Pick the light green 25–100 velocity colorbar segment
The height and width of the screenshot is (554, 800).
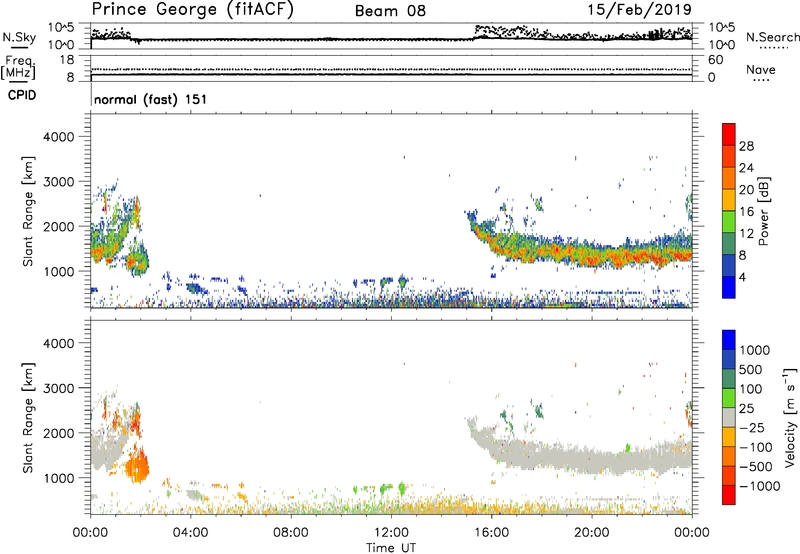(x=729, y=398)
